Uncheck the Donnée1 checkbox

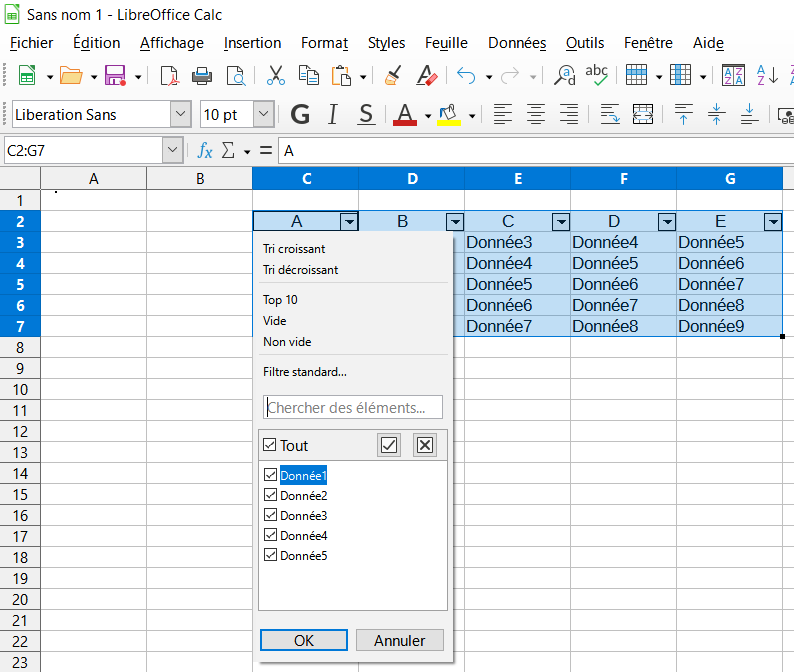tap(270, 475)
